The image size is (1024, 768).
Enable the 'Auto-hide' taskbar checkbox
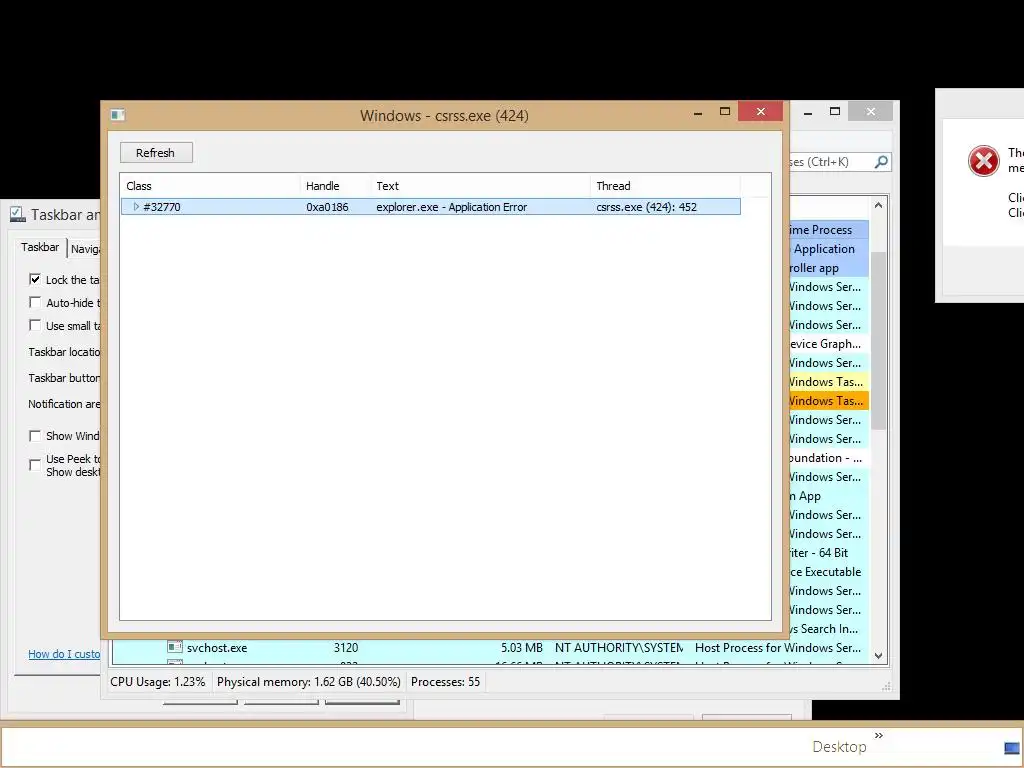click(x=35, y=302)
